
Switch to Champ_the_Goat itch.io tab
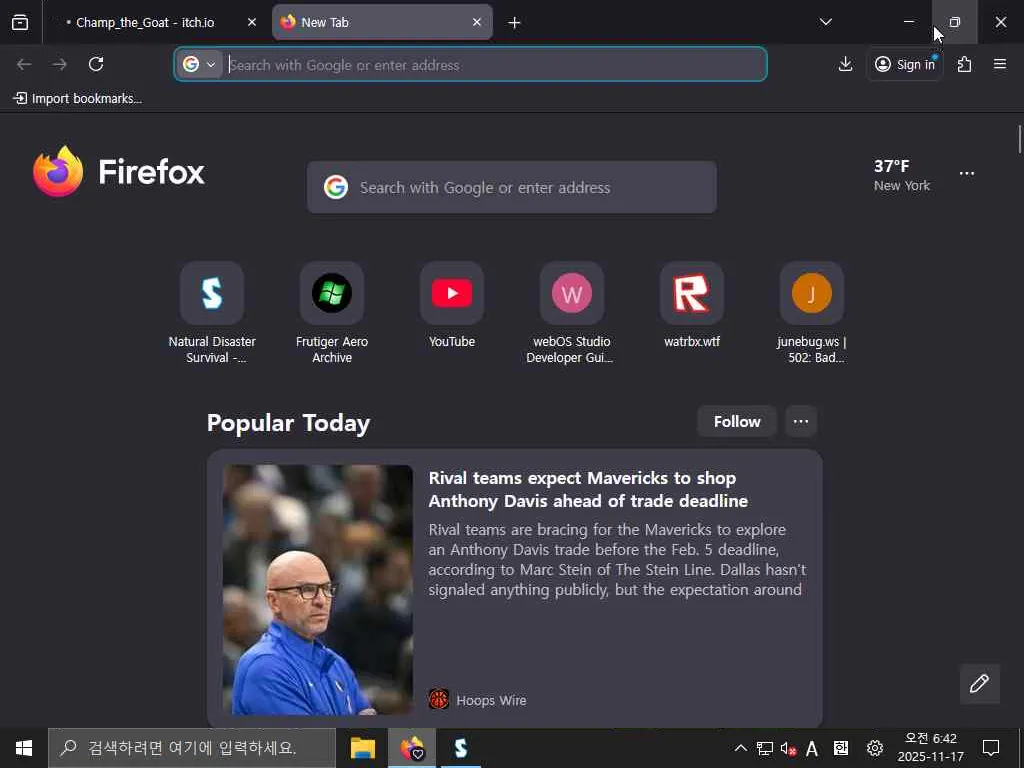click(145, 22)
